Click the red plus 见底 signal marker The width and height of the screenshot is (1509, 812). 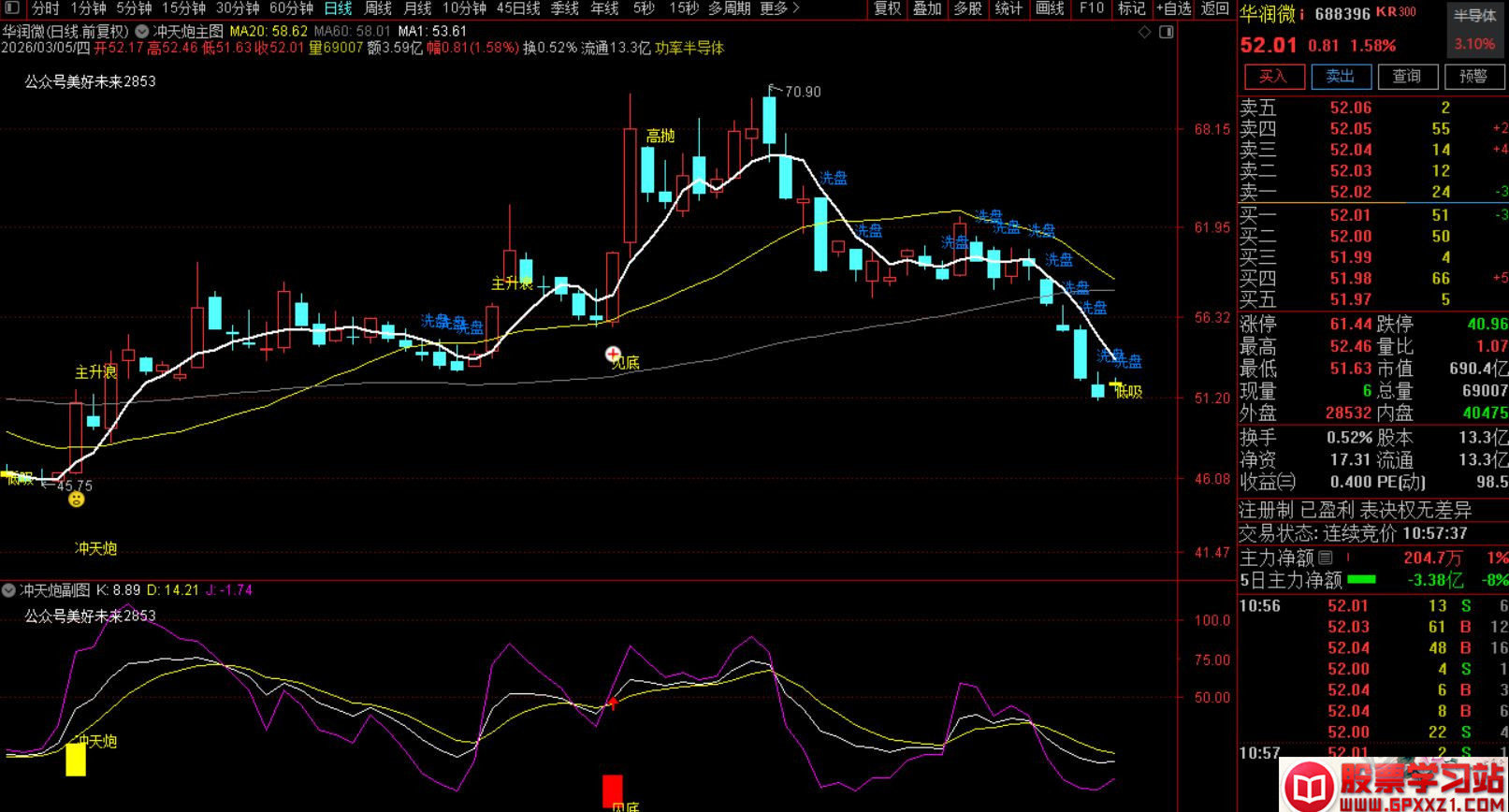[x=613, y=354]
